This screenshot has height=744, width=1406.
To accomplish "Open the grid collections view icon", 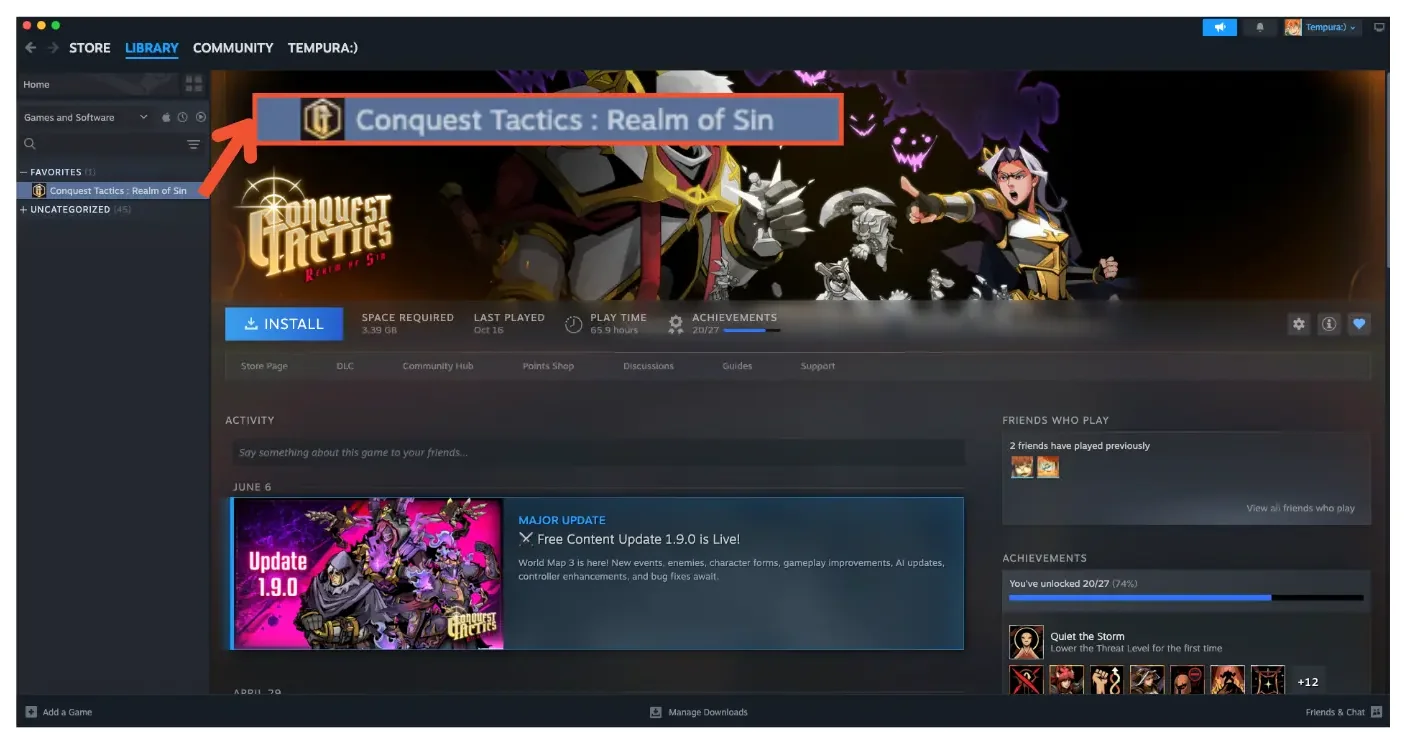I will coord(194,84).
